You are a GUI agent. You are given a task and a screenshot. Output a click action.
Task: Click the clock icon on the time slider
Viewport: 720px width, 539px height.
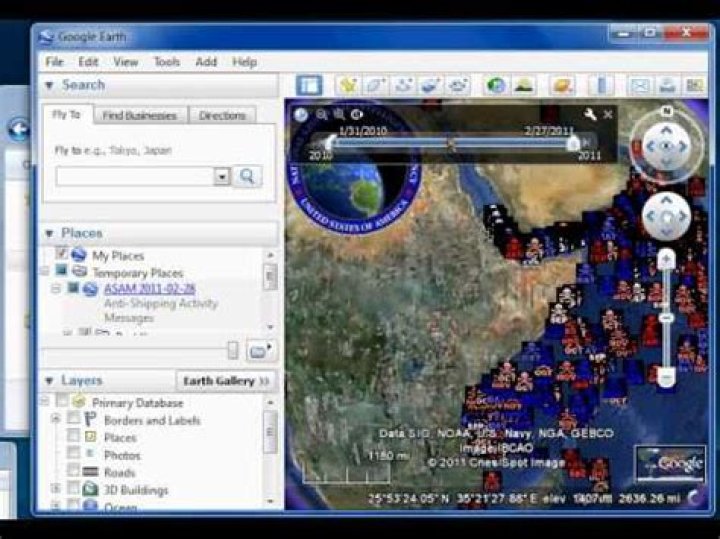(x=301, y=114)
